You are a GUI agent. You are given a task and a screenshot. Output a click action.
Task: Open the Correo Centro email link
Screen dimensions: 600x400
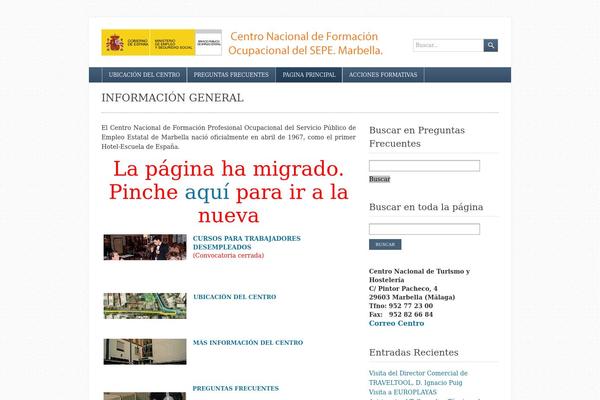click(x=396, y=323)
